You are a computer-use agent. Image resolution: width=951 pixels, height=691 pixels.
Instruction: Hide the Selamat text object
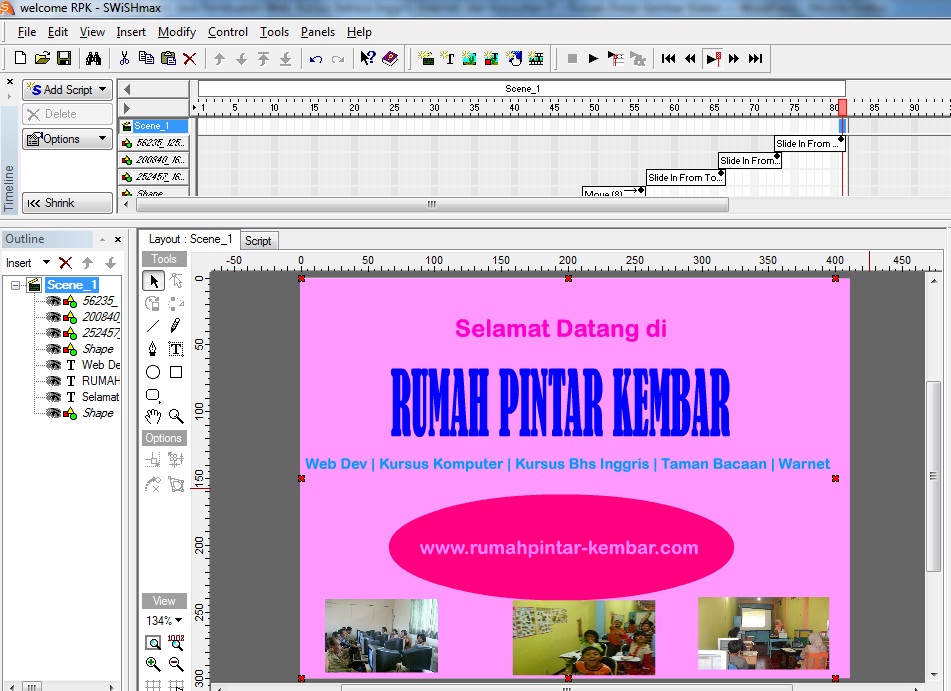tap(54, 397)
